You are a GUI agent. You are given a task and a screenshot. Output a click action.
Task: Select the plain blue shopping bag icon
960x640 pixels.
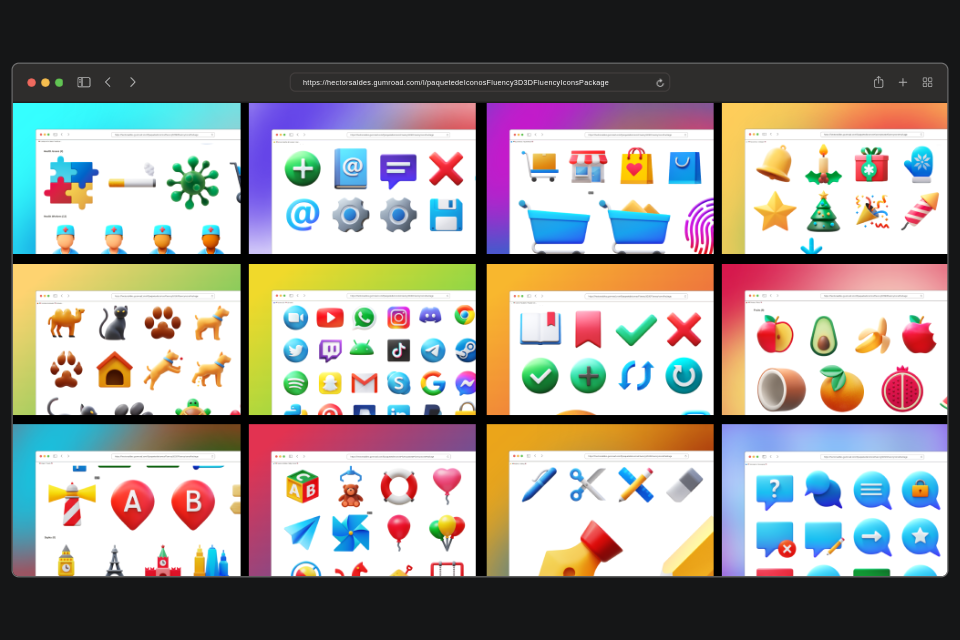(685, 167)
